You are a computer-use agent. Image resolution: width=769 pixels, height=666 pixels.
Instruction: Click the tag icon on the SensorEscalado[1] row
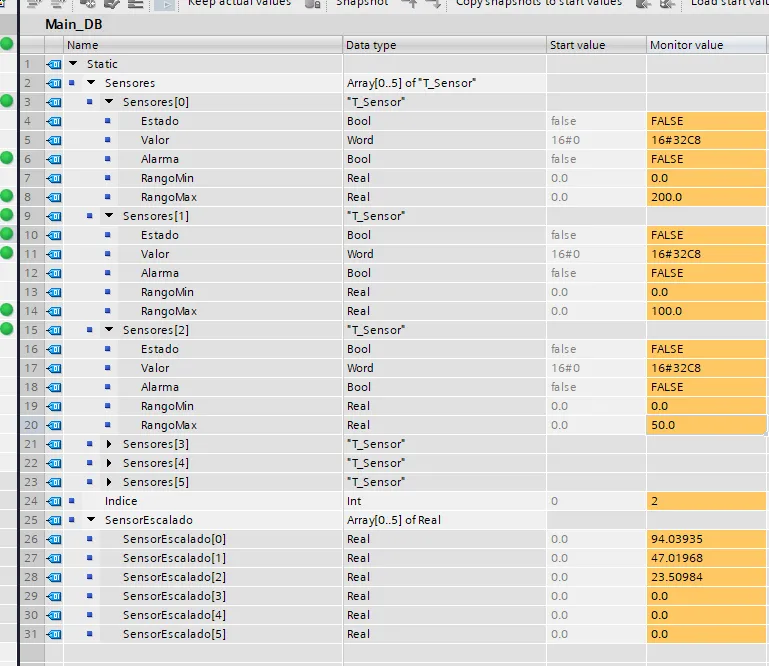pos(54,558)
